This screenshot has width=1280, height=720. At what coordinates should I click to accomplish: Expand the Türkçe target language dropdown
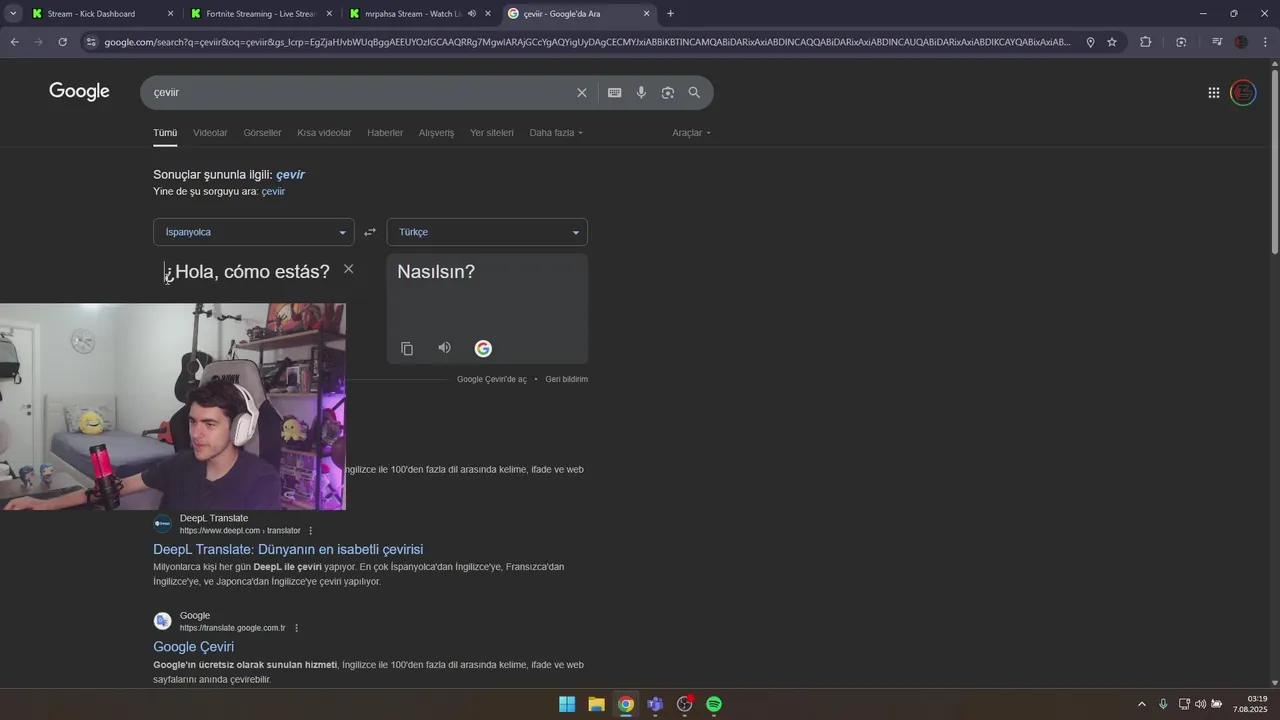point(487,232)
